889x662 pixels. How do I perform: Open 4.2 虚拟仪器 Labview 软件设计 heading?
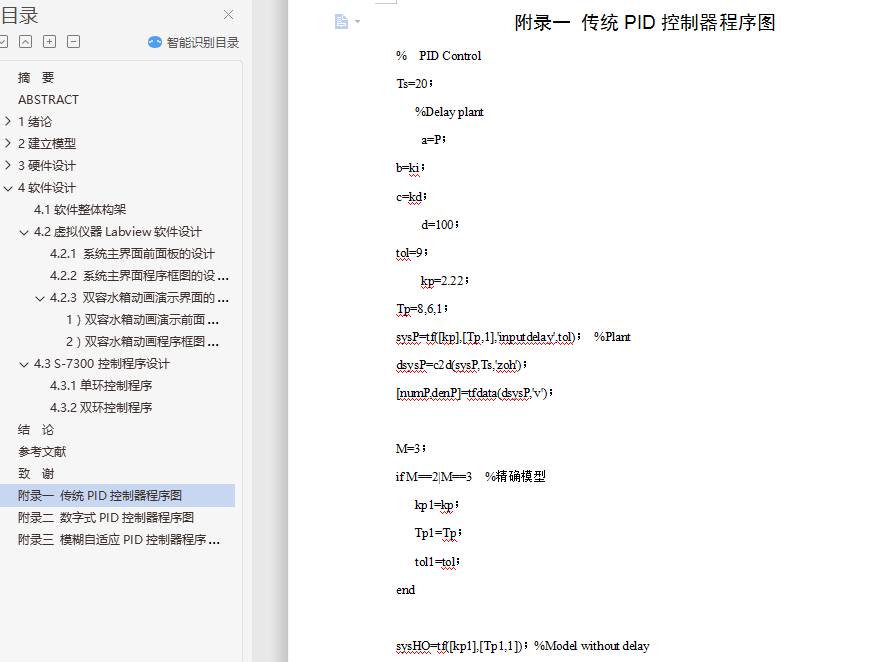pos(117,232)
